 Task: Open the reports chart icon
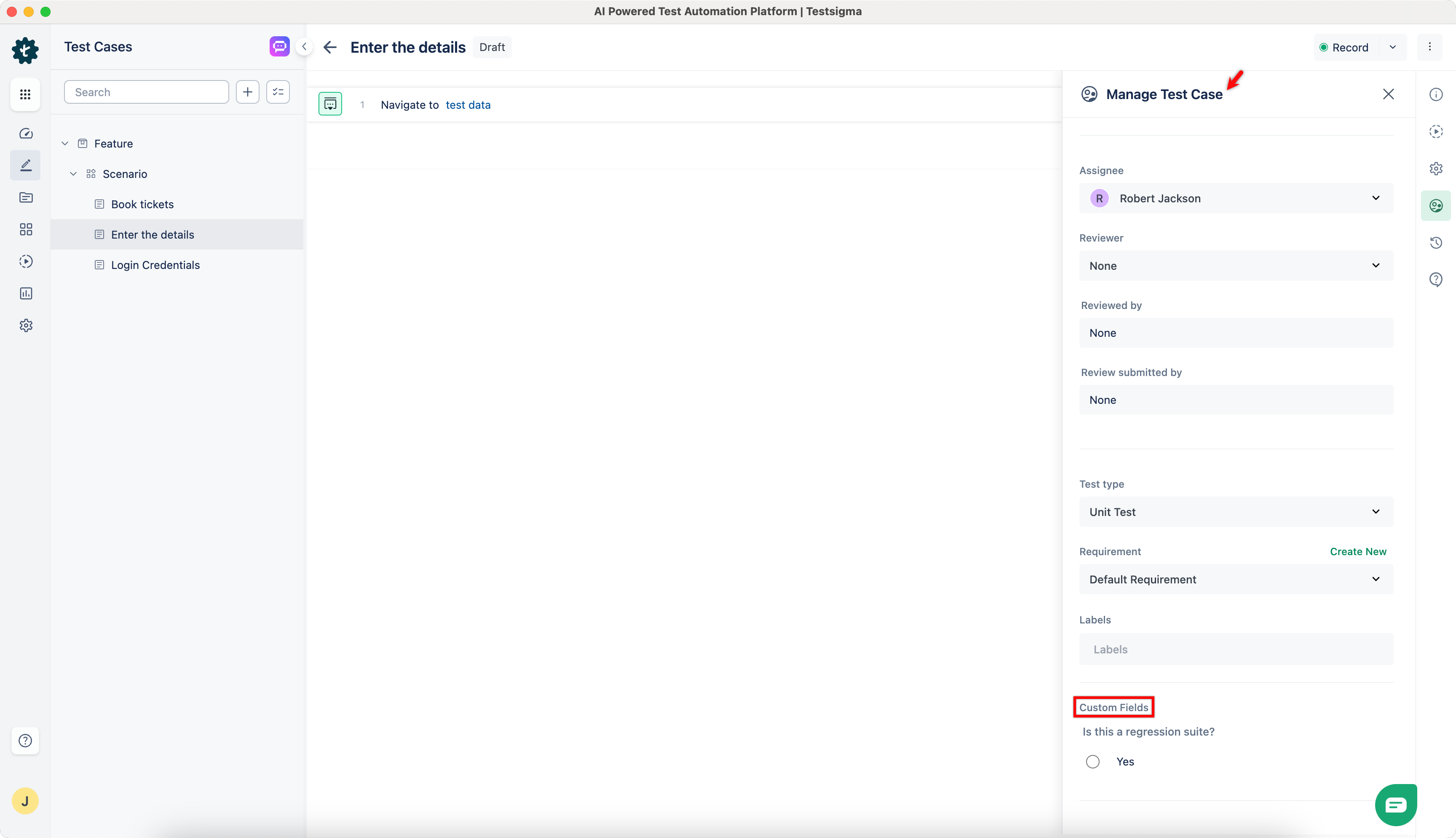pos(26,293)
